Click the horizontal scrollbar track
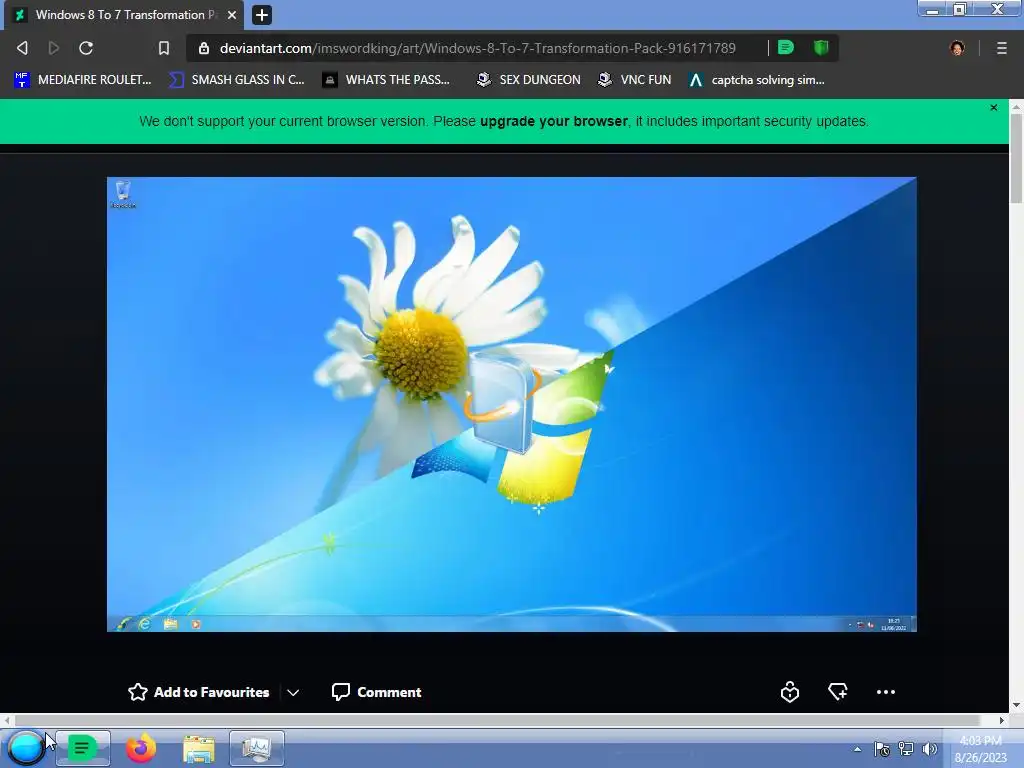The height and width of the screenshot is (768, 1024). click(496, 720)
